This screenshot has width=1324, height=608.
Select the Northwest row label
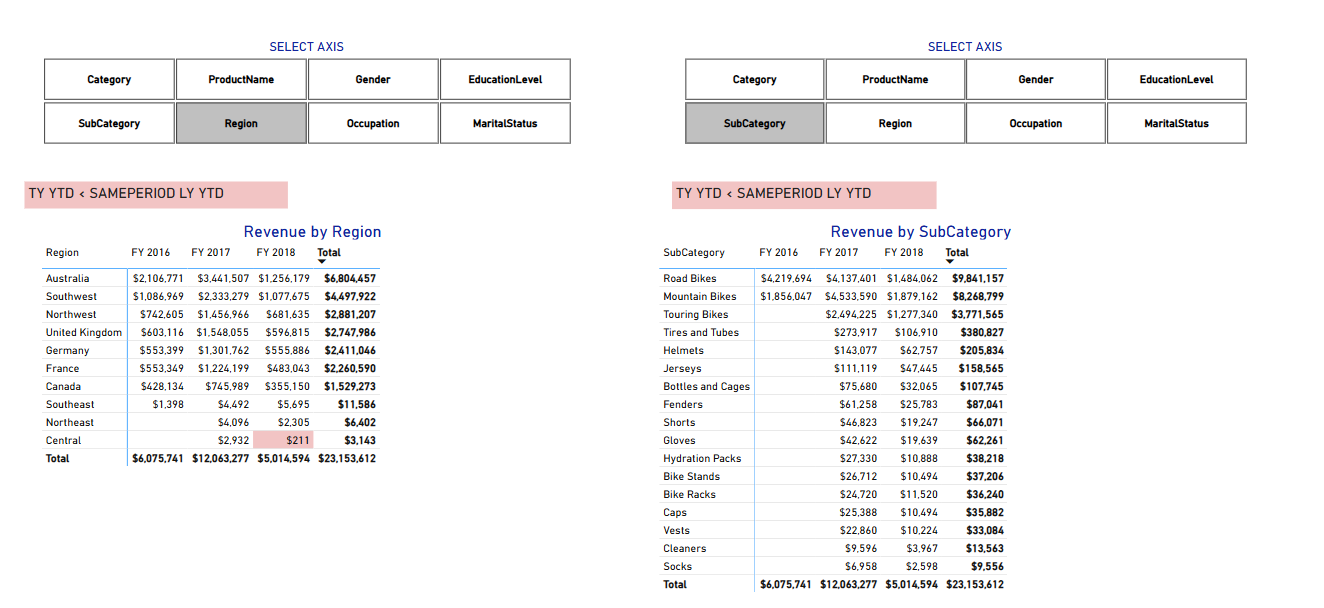point(71,314)
